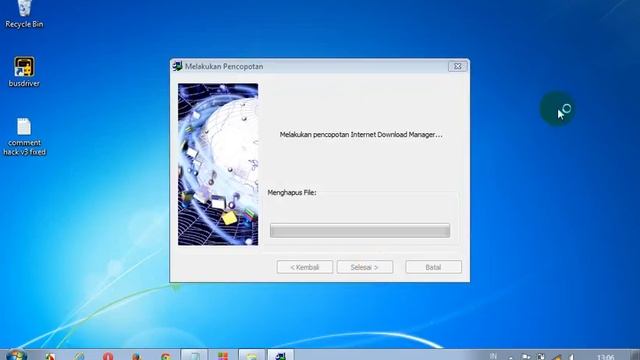Click the 'Melakukan pencopotan Internet Download Manager...' text
The height and width of the screenshot is (360, 640).
tap(361, 134)
